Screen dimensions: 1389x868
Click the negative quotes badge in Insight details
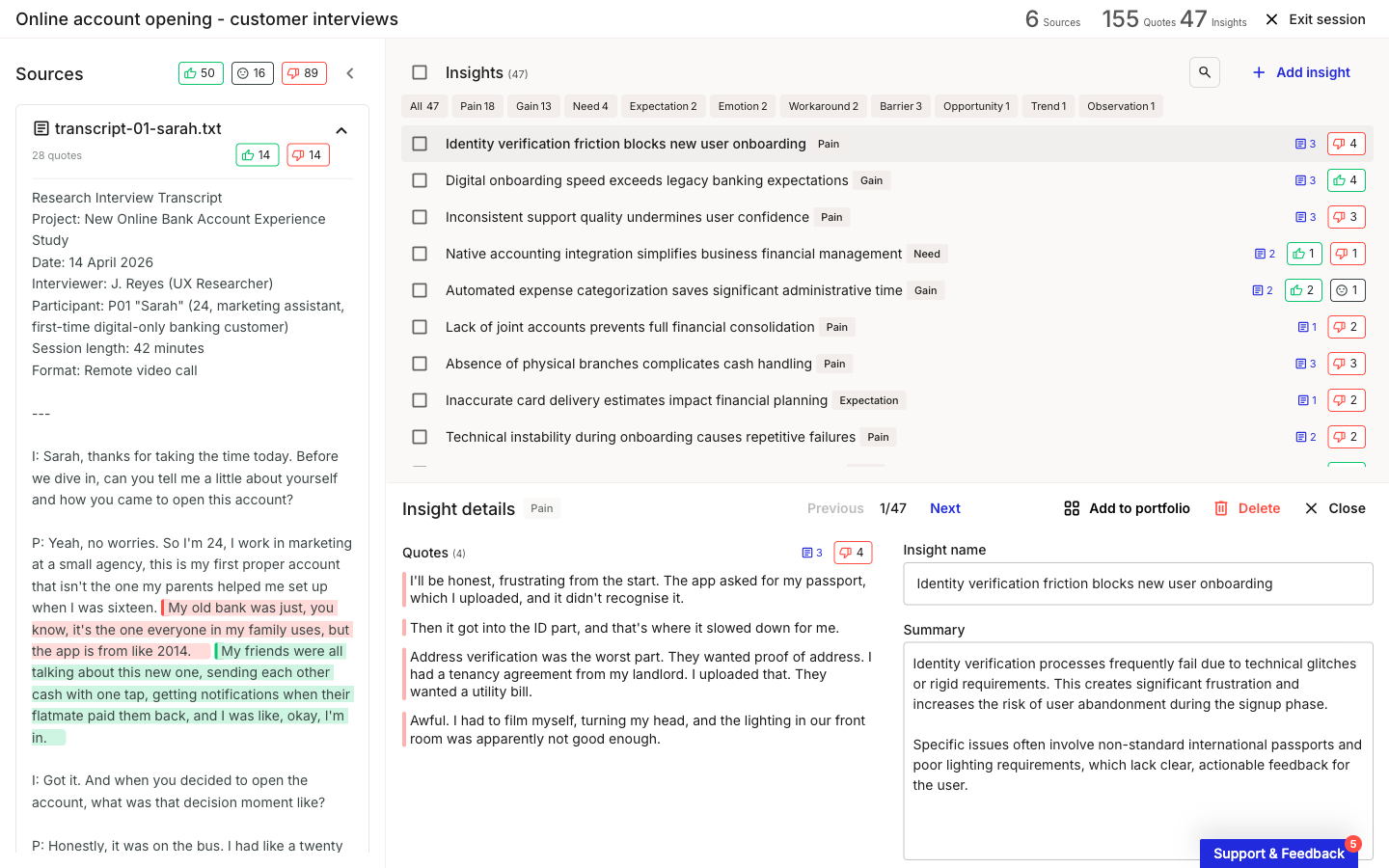coord(853,553)
